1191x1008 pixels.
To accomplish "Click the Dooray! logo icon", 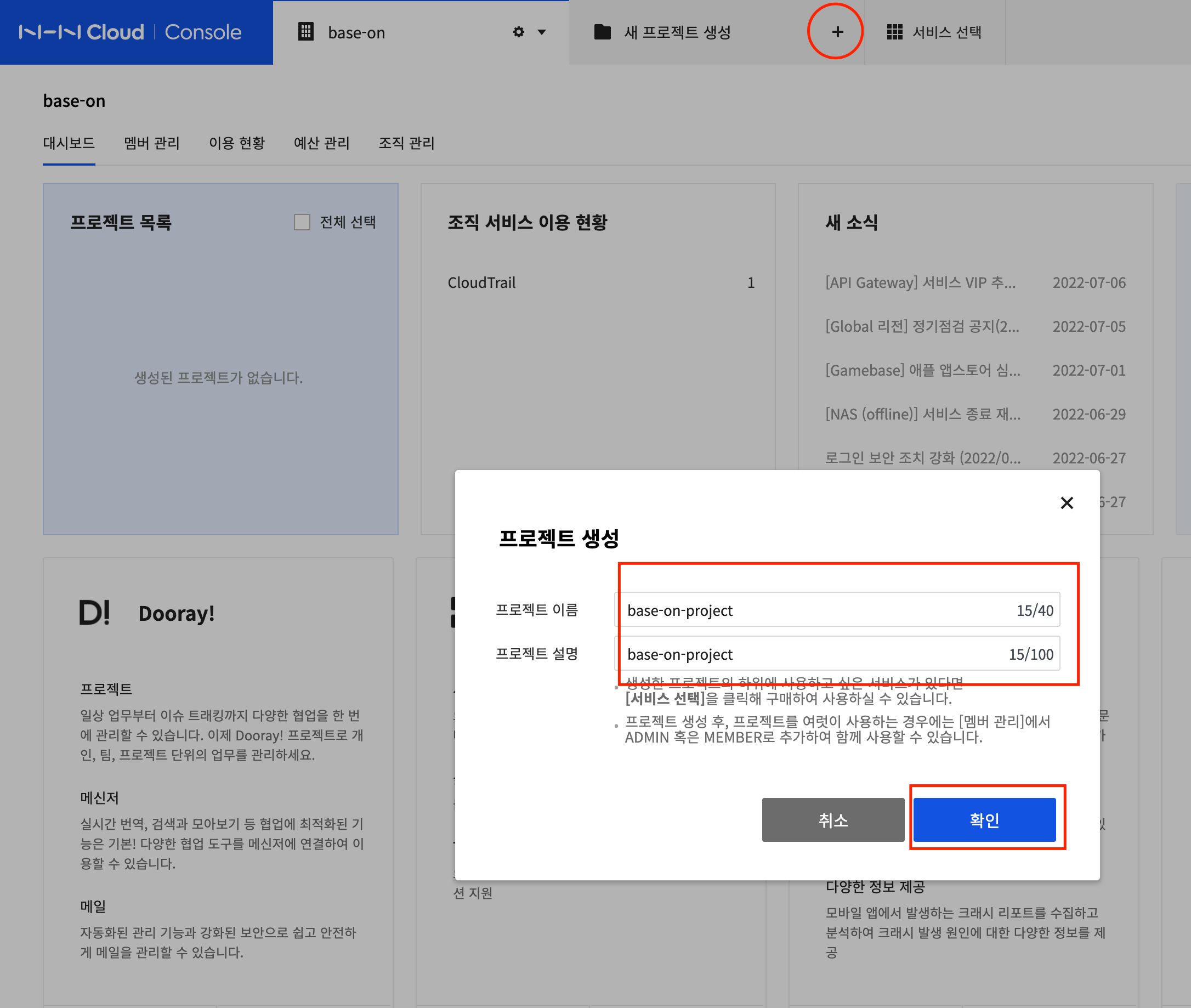I will pyautogui.click(x=94, y=613).
